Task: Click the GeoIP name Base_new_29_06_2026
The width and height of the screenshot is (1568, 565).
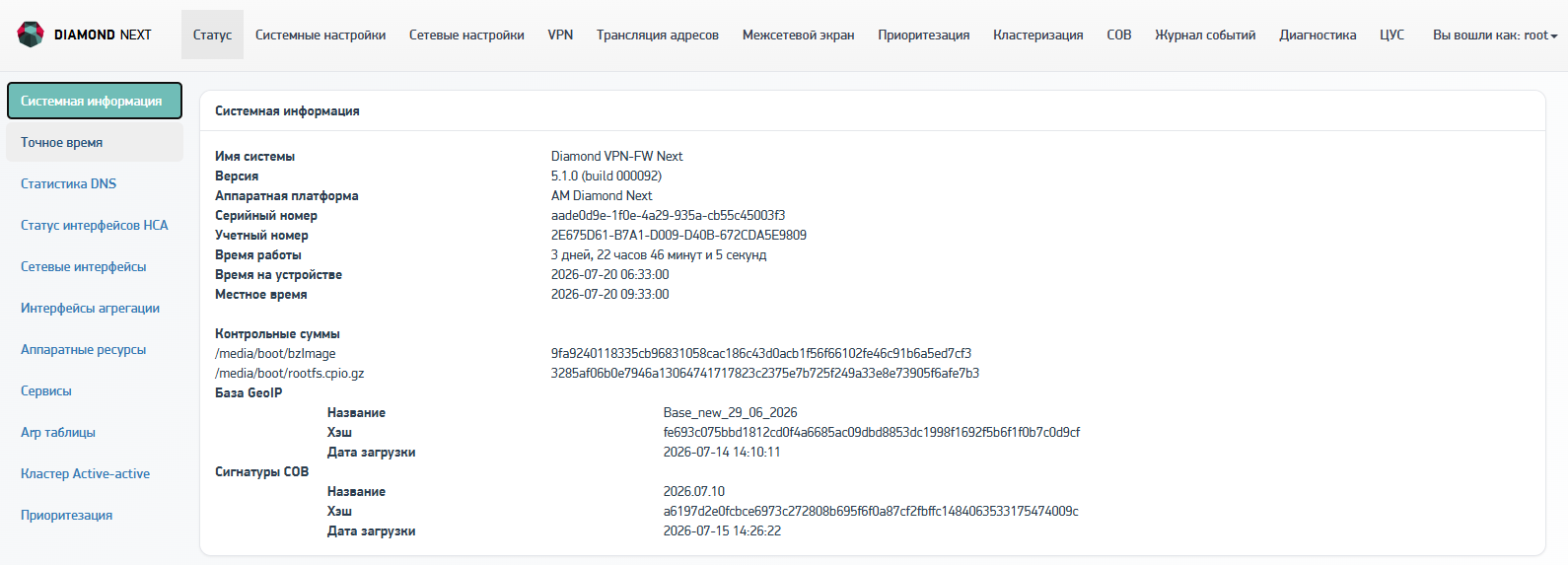Action: click(x=730, y=412)
